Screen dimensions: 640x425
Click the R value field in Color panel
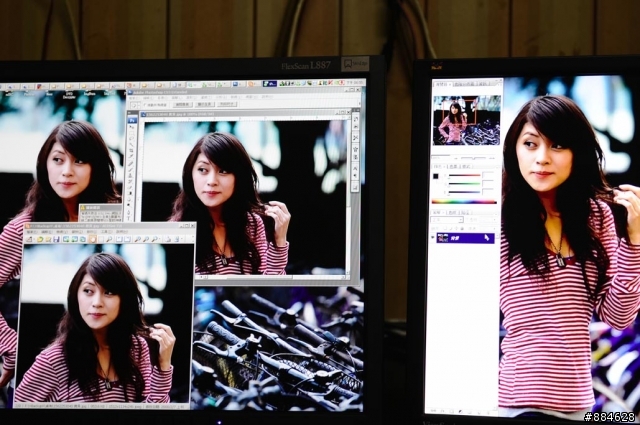click(x=488, y=175)
